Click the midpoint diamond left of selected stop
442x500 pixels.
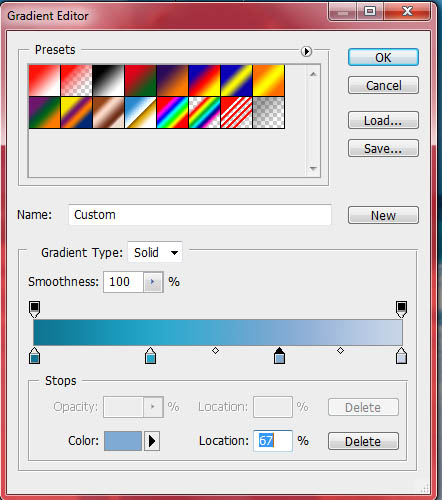coord(215,350)
